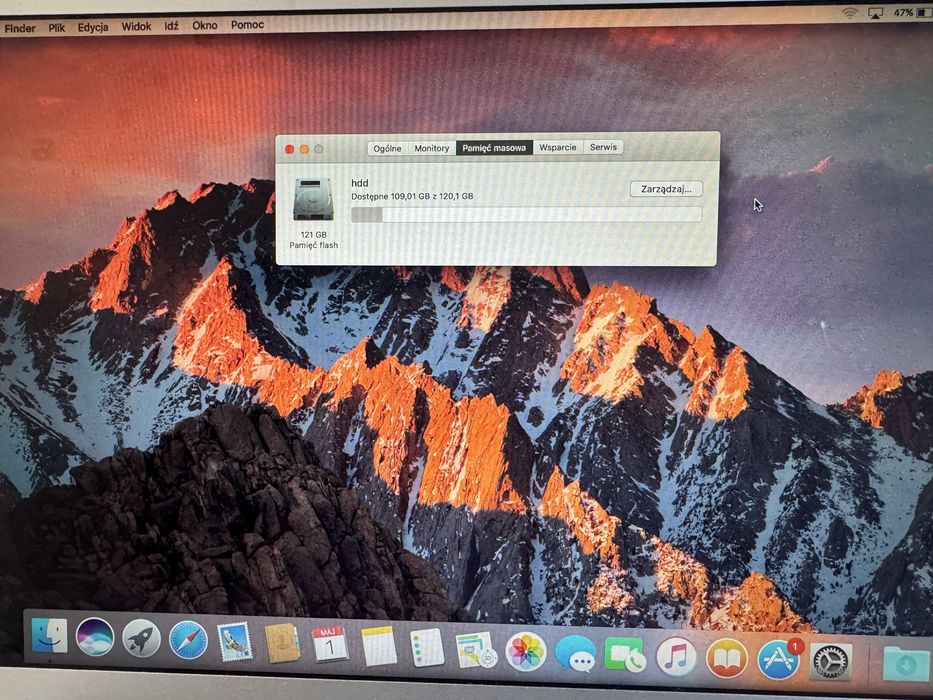
Task: Open Downloads folder in the dock
Action: coord(906,664)
